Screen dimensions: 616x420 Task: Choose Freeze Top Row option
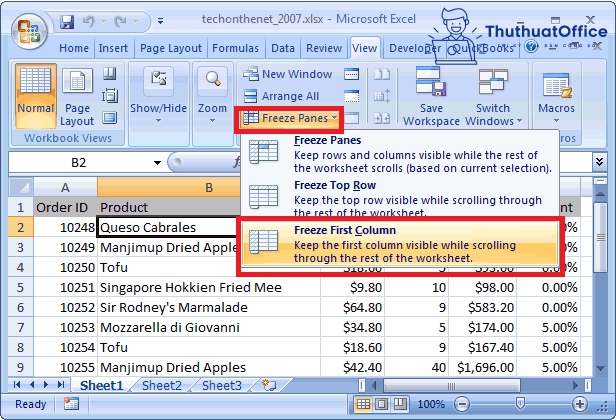399,198
